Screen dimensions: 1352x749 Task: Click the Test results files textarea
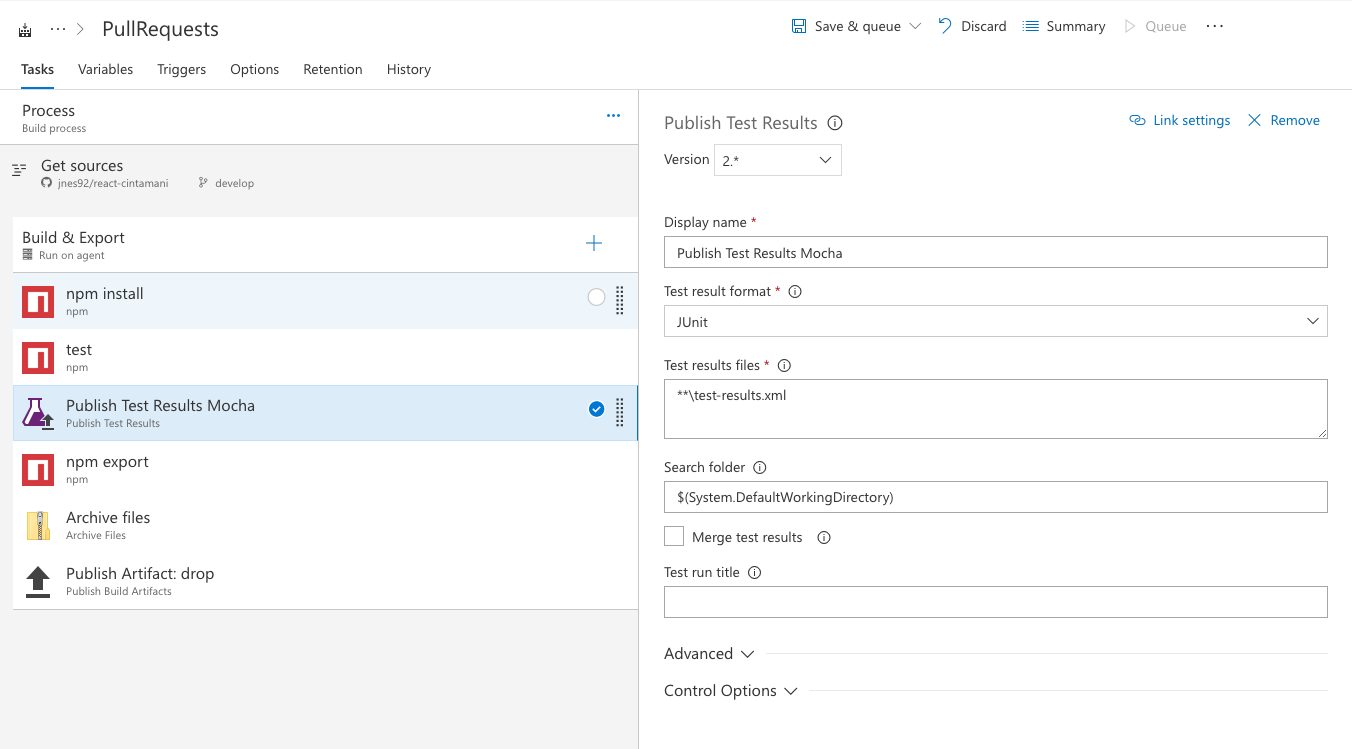coord(995,408)
